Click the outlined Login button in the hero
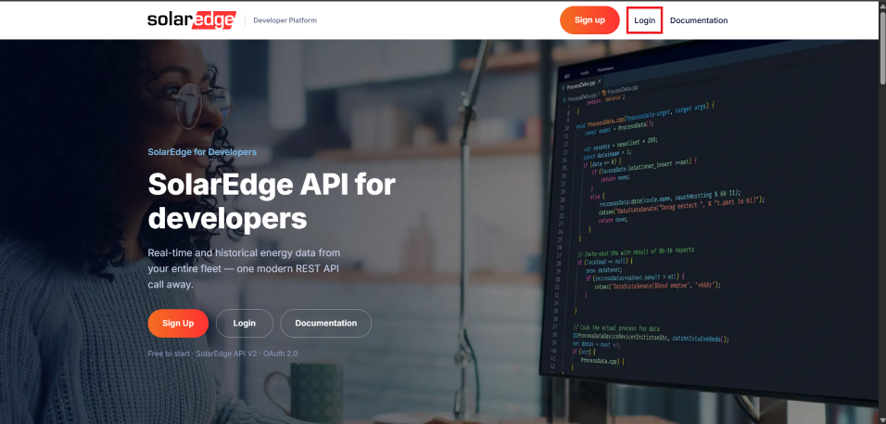 tap(244, 323)
